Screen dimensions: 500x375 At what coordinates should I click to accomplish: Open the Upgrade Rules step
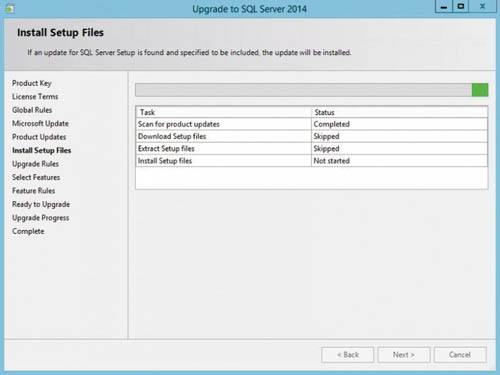click(35, 164)
